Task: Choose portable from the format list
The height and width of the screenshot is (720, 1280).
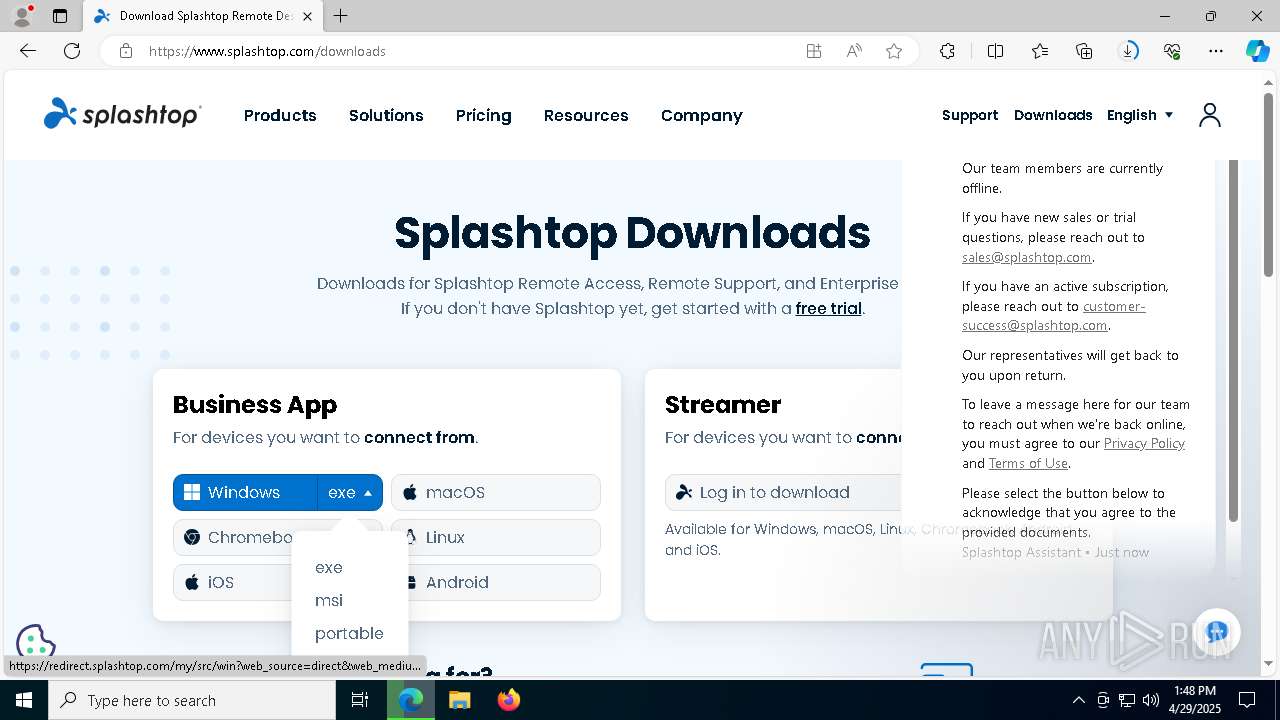Action: (x=349, y=633)
